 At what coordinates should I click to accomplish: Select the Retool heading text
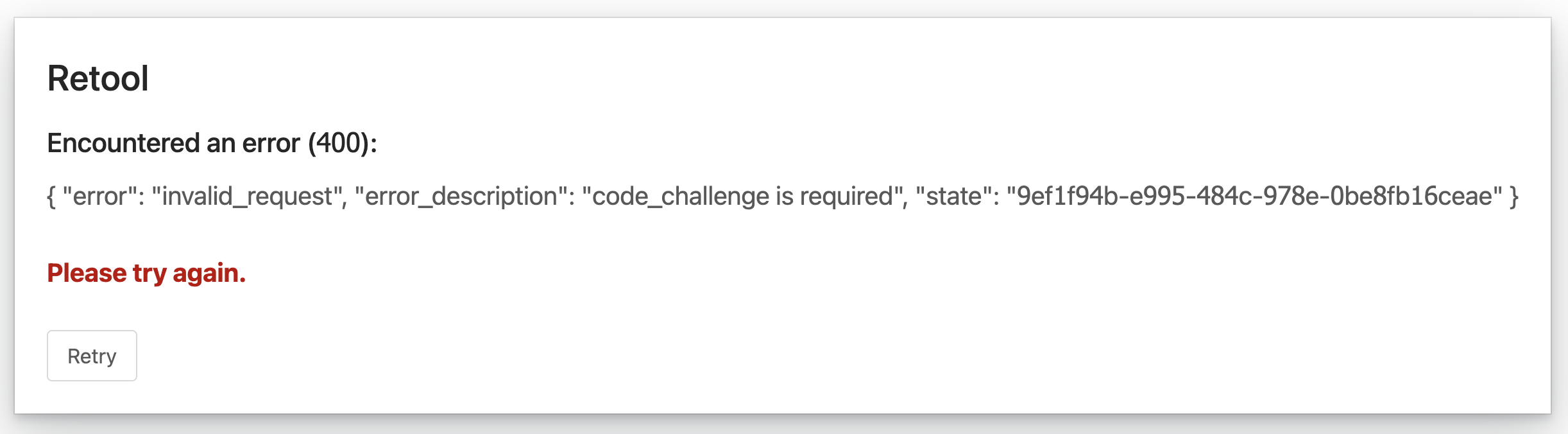point(98,78)
